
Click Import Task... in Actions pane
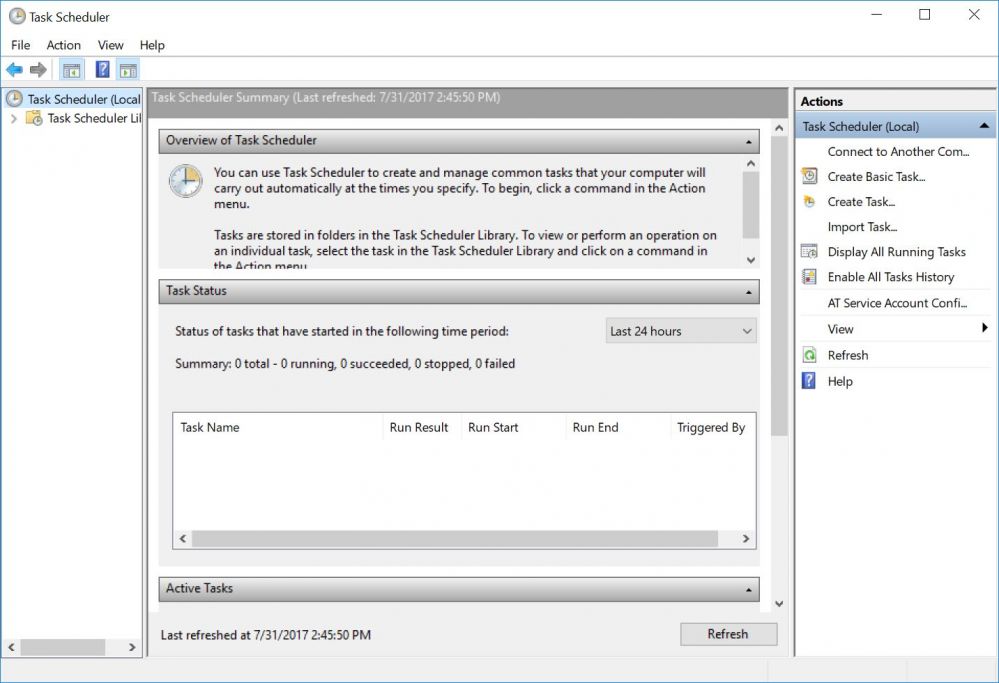pyautogui.click(x=862, y=227)
